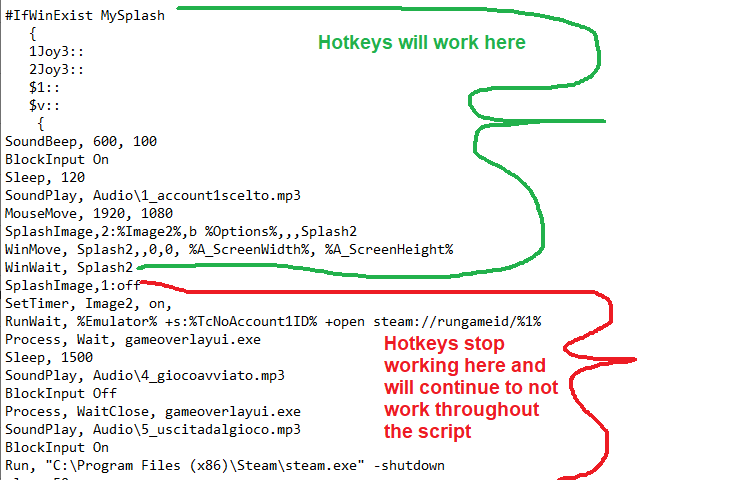This screenshot has width=735, height=480.
Task: Click the 'WinMove, Splash2' line
Action: tap(229, 249)
